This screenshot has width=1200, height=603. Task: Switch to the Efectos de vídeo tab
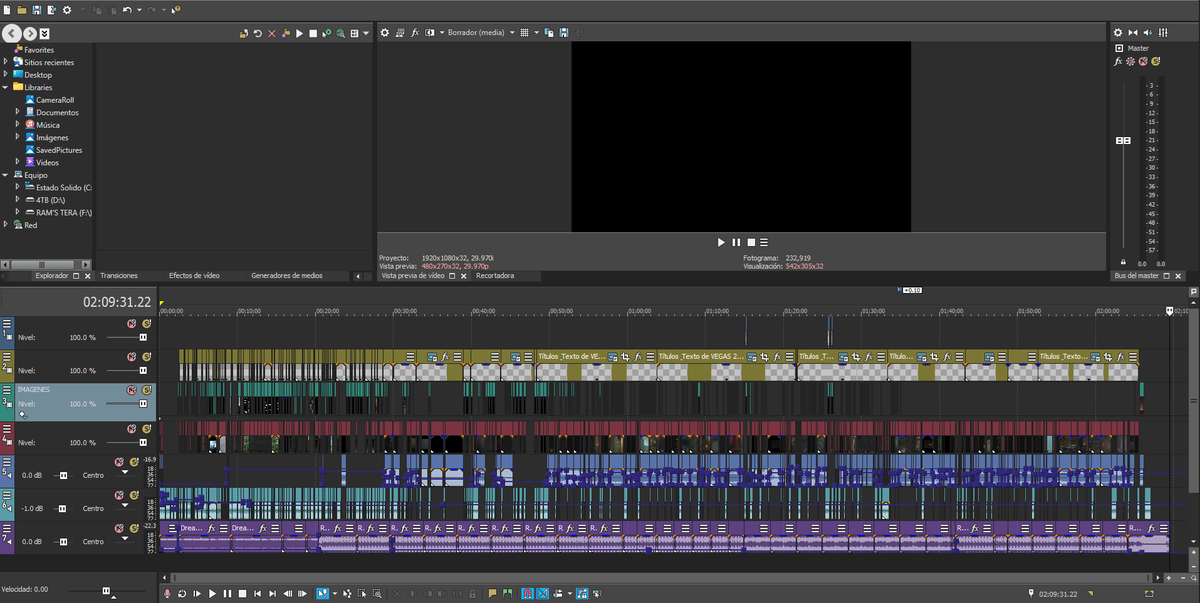(194, 275)
